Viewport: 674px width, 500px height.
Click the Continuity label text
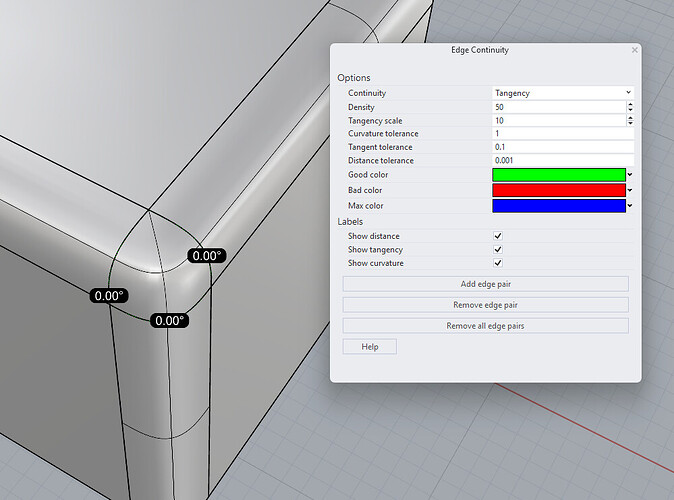(367, 93)
